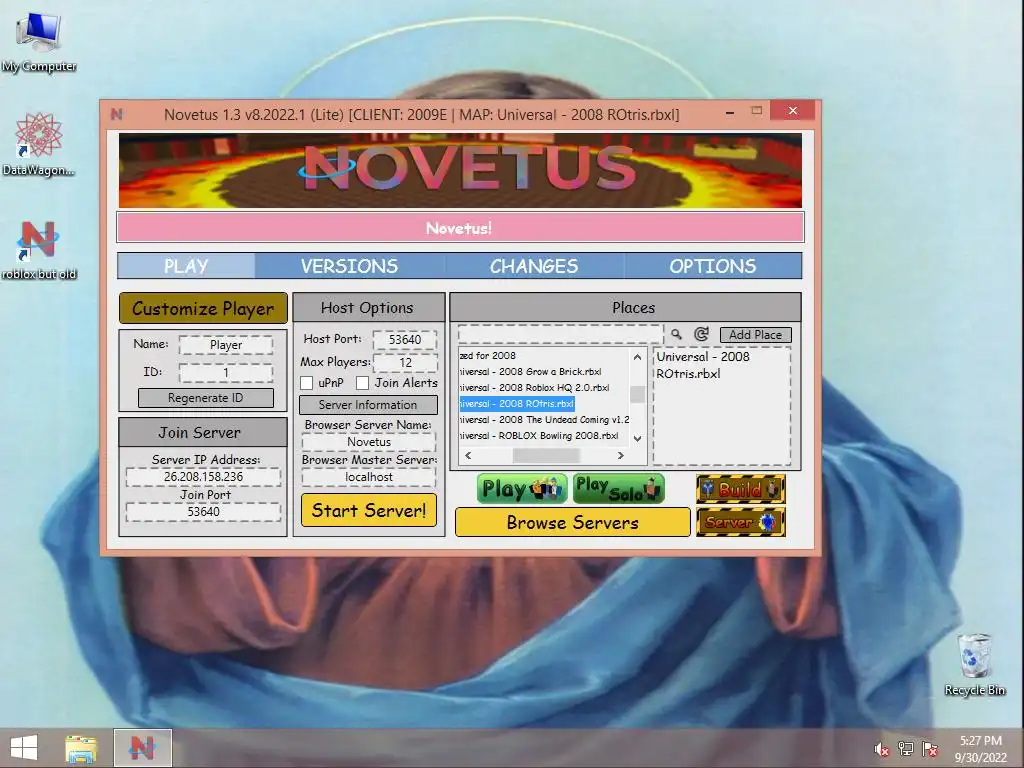Click the Start Server! button

(x=369, y=510)
